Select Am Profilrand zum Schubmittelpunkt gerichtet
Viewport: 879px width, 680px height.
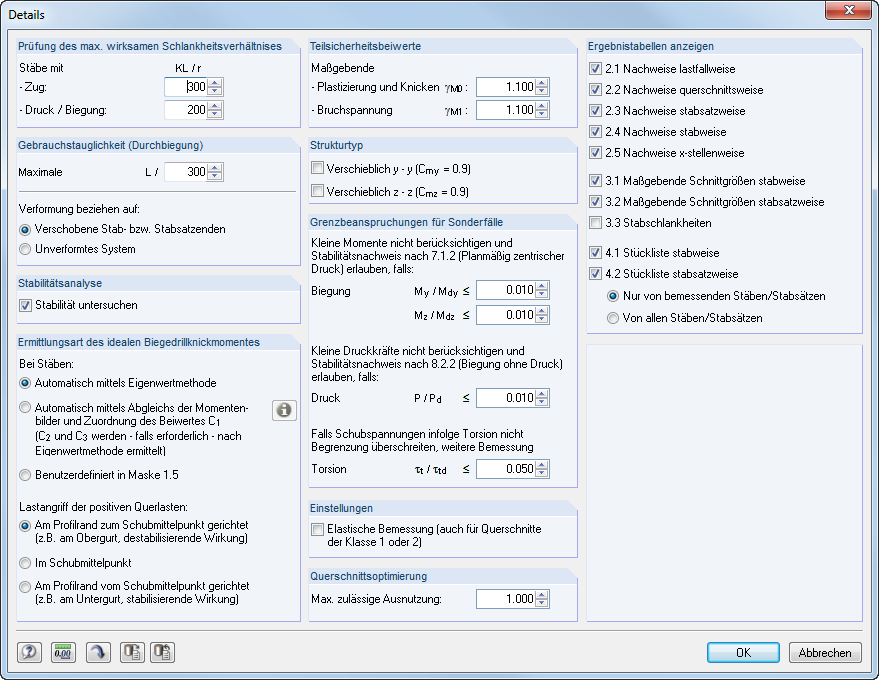[25, 526]
